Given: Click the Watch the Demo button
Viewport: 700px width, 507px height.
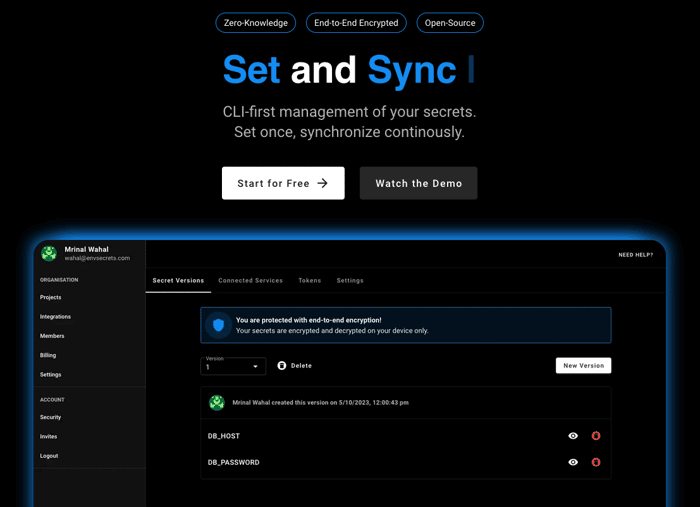Looking at the screenshot, I should (x=418, y=183).
